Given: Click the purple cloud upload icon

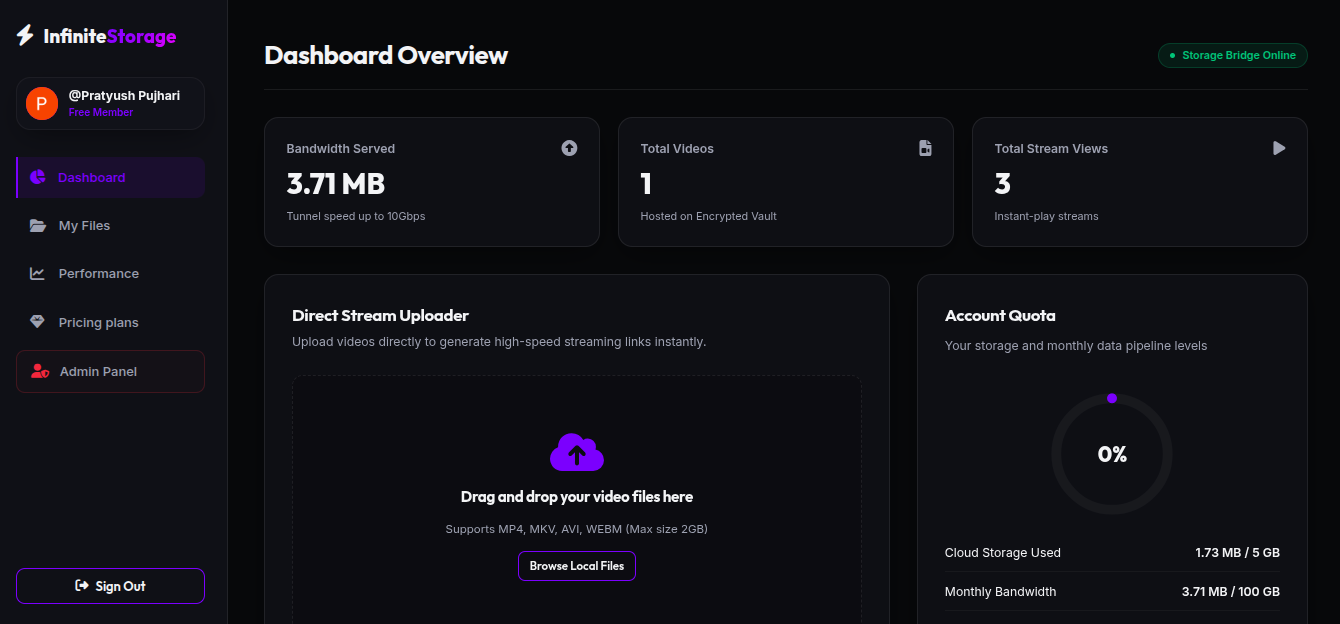Looking at the screenshot, I should (577, 452).
